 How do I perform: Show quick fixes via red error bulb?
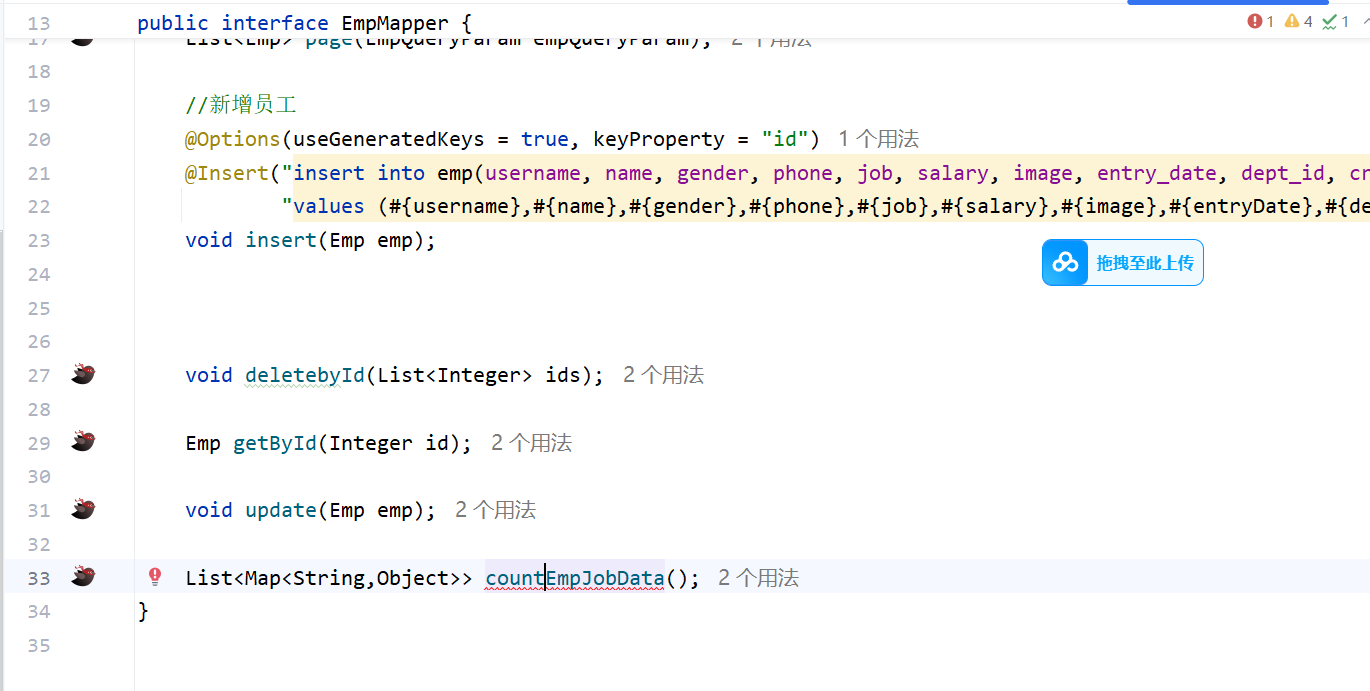pos(155,576)
